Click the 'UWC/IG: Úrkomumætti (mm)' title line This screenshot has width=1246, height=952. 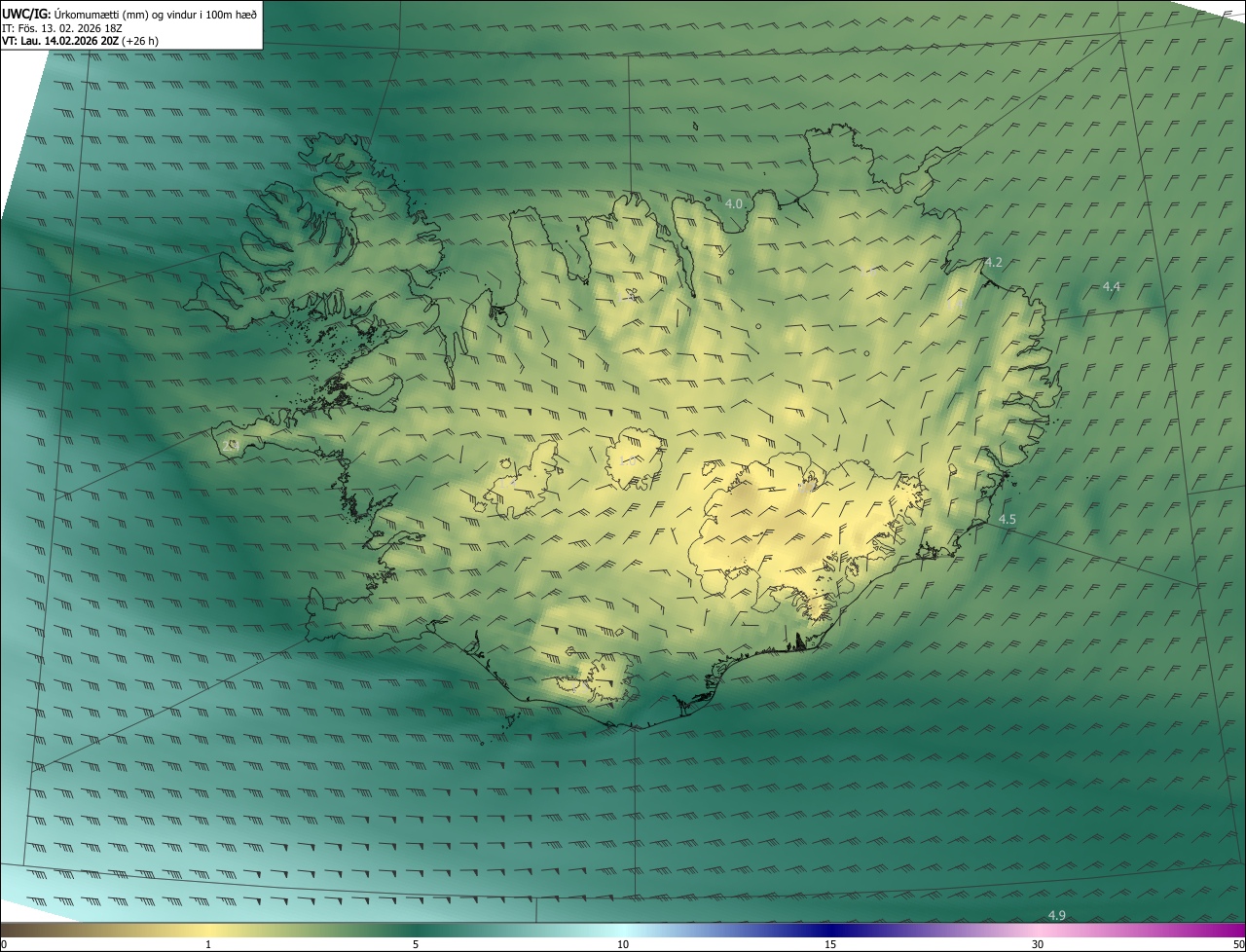pyautogui.click(x=129, y=15)
